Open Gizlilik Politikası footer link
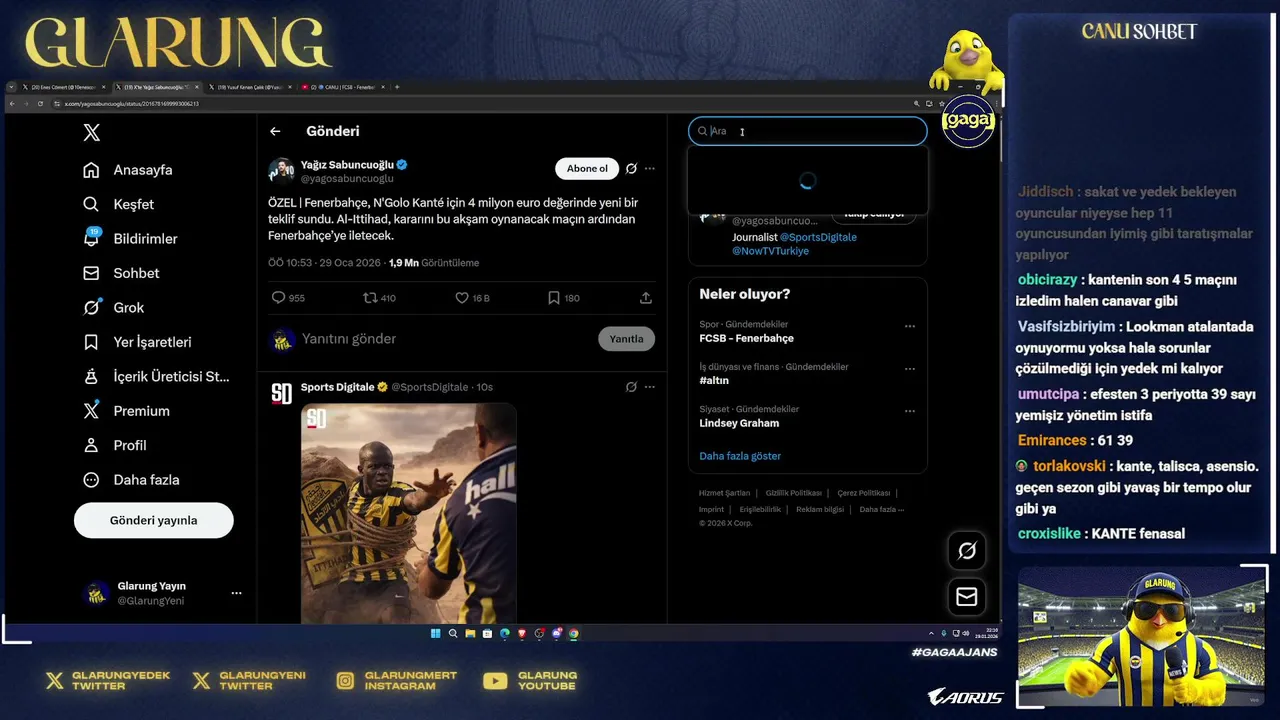This screenshot has width=1280, height=720. (794, 493)
